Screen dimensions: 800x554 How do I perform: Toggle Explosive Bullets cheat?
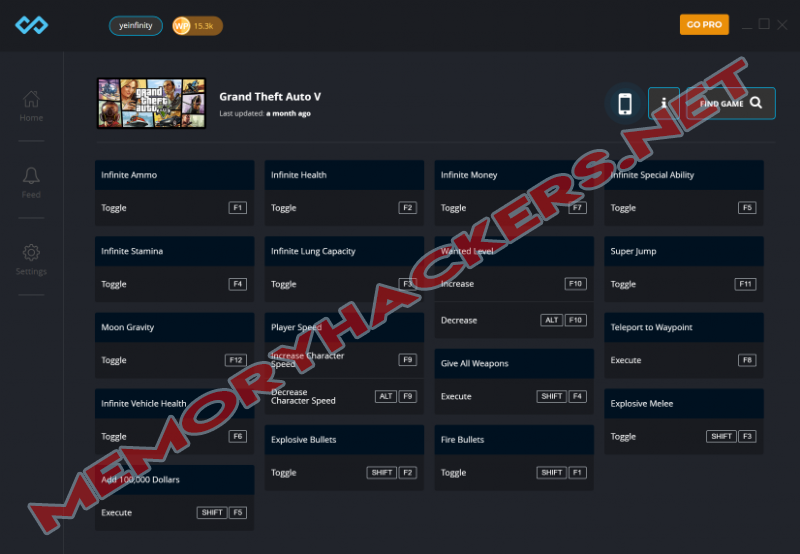(344, 473)
